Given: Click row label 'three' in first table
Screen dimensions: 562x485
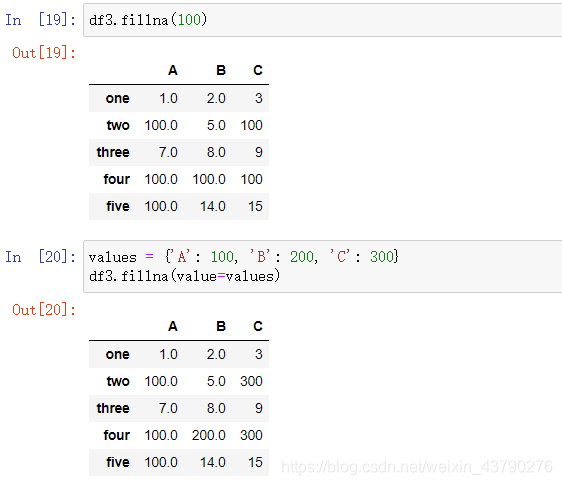Looking at the screenshot, I should [113, 152].
